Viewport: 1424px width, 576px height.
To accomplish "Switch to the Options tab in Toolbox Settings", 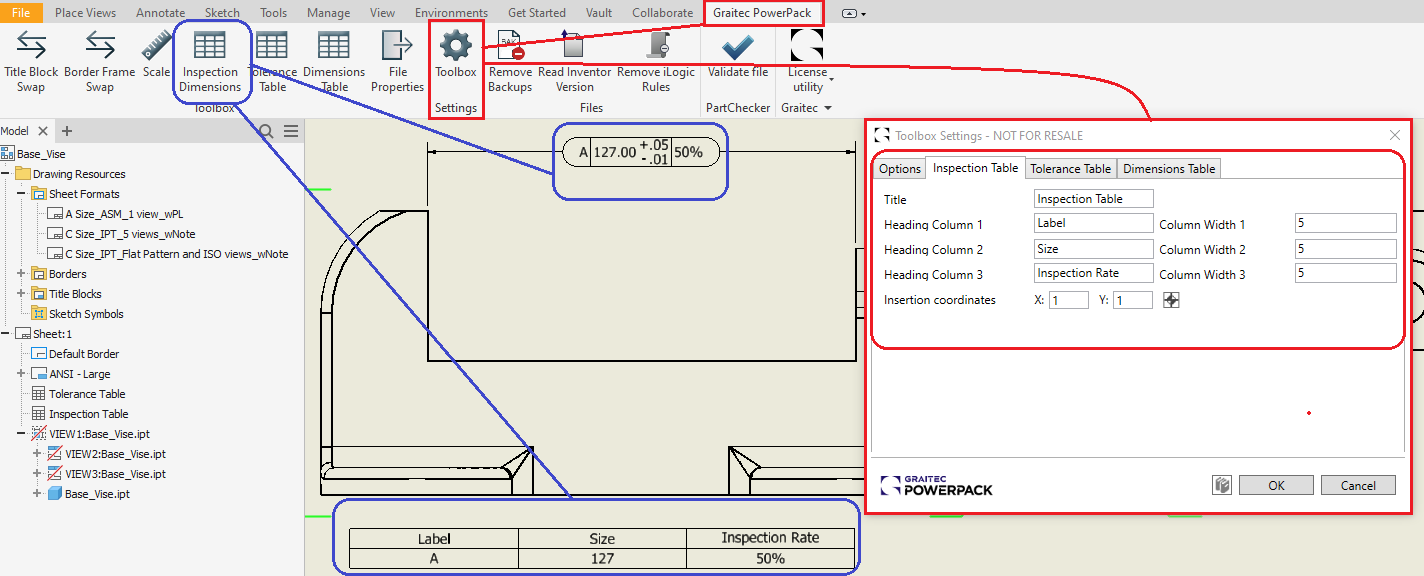I will [900, 169].
